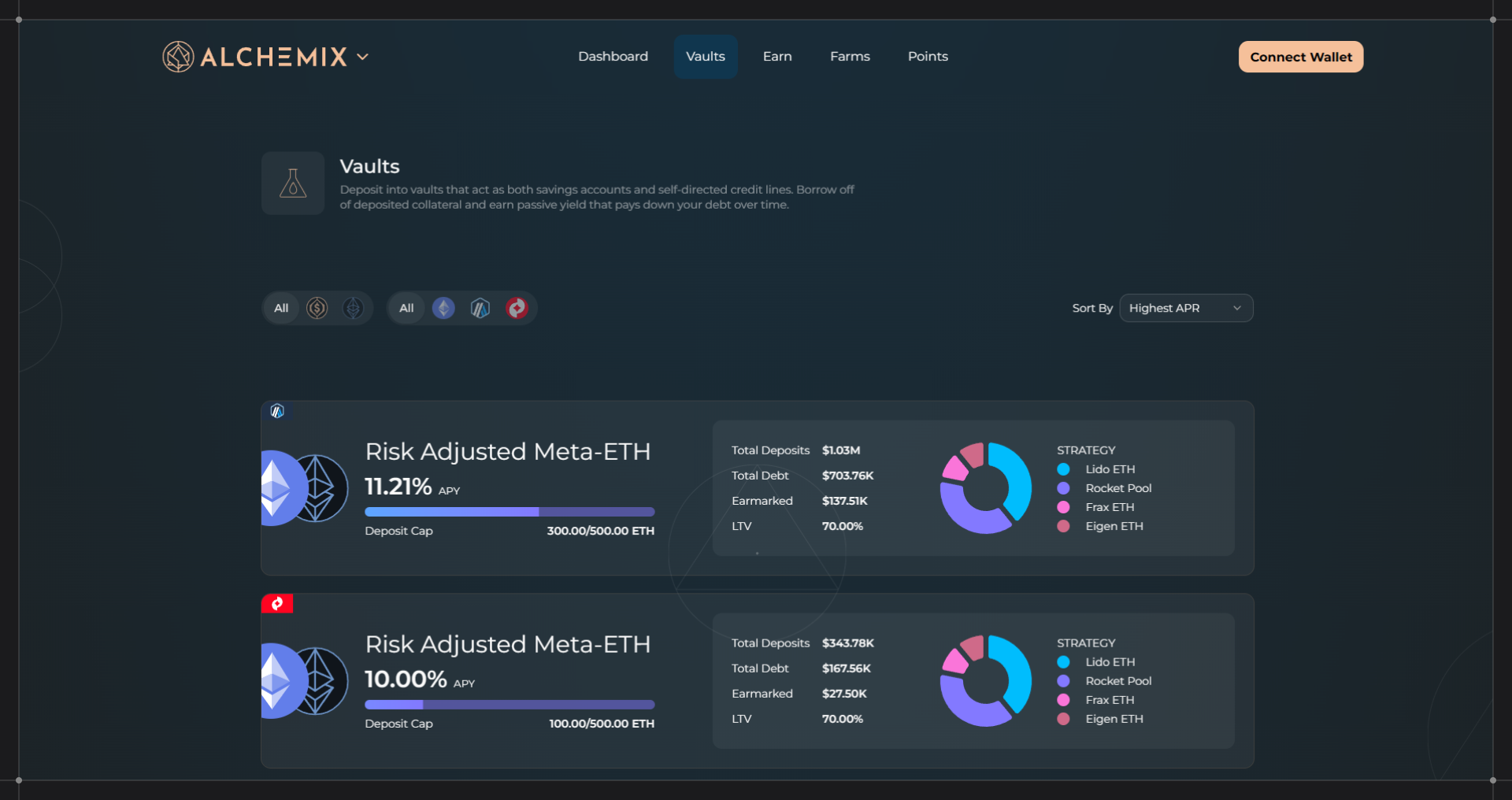Open the Farms tab
This screenshot has height=800, width=1512.
point(850,57)
